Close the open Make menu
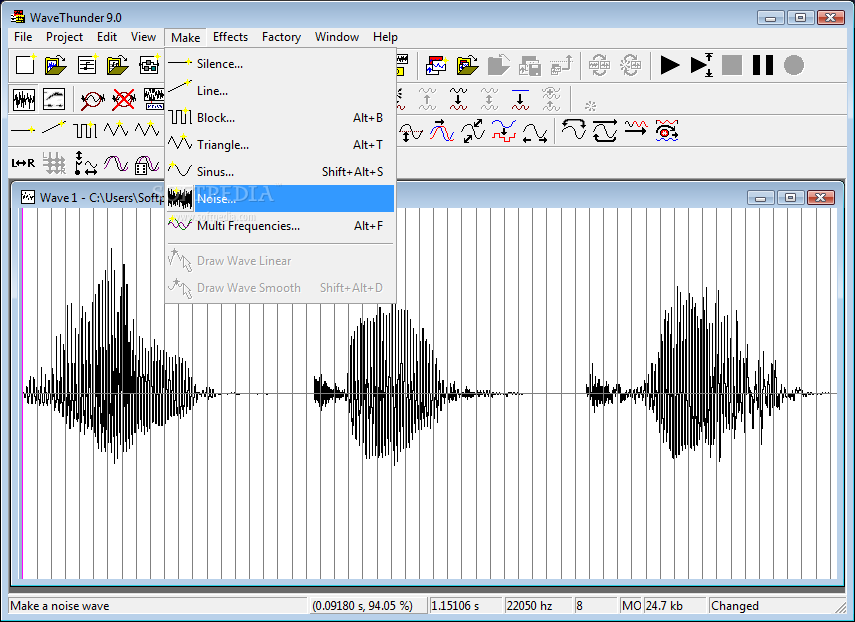The width and height of the screenshot is (855, 622). pyautogui.click(x=185, y=38)
